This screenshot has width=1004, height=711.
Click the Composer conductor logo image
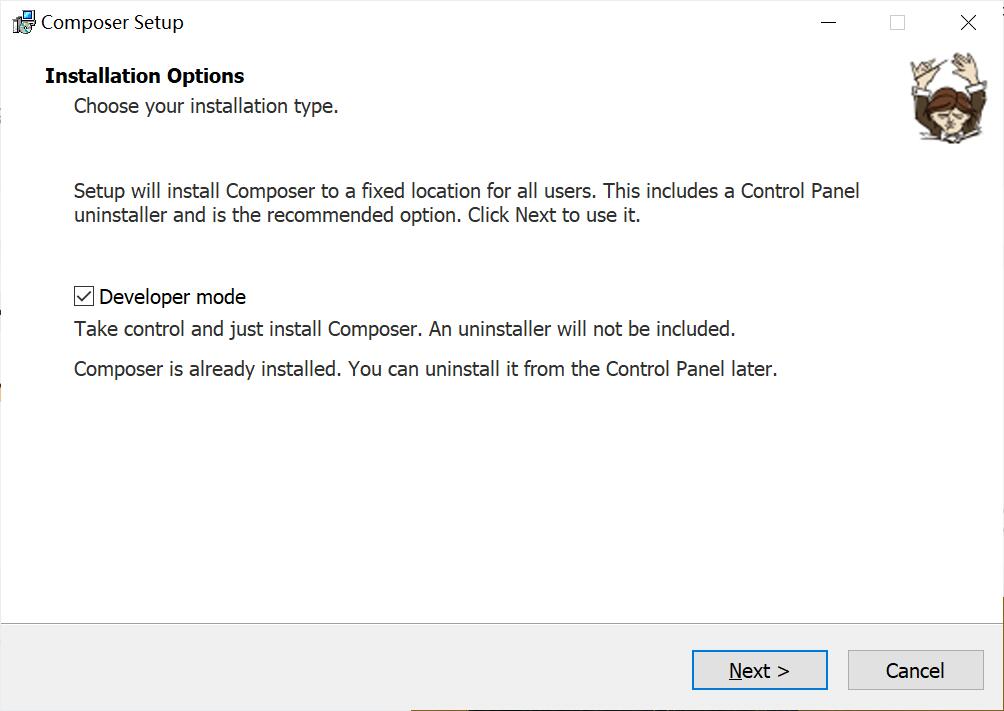click(x=948, y=97)
